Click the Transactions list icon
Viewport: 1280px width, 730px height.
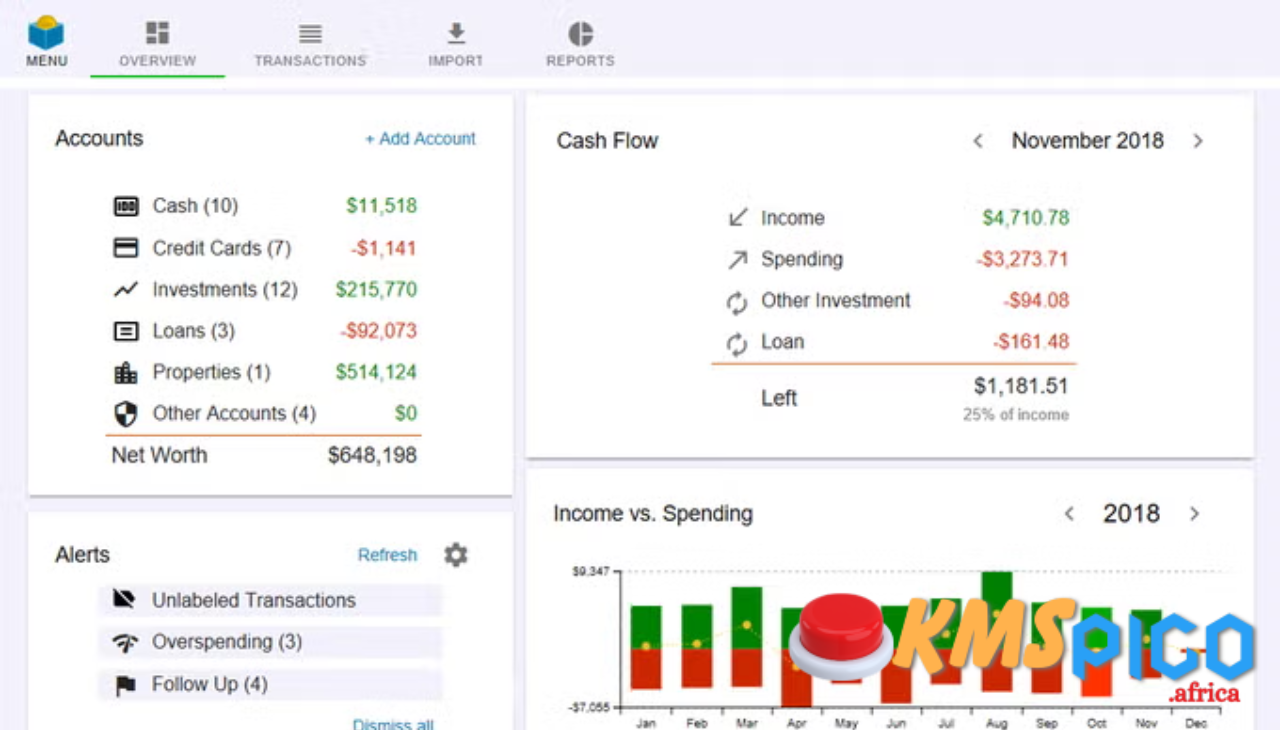click(x=310, y=34)
